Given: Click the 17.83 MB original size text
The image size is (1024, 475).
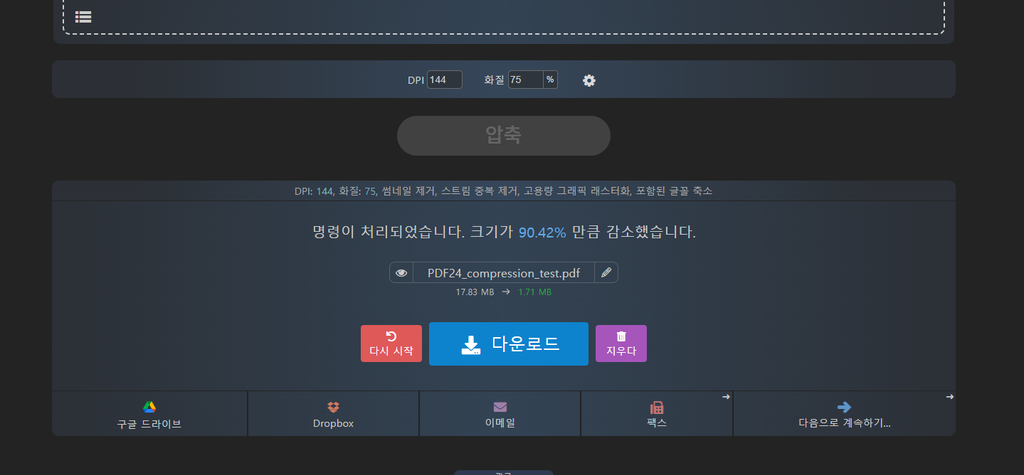Looking at the screenshot, I should (475, 292).
